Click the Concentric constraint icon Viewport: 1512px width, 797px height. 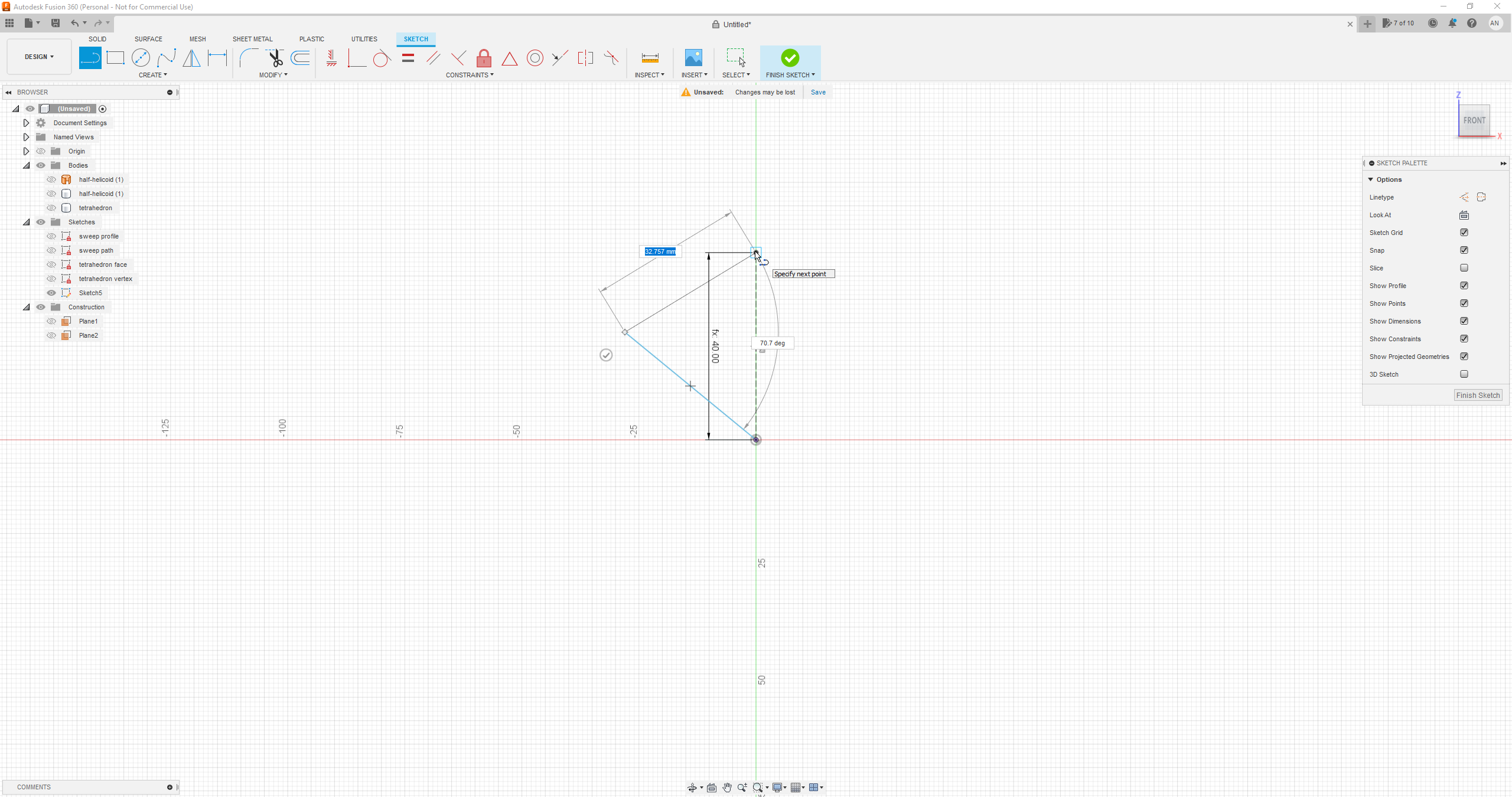535,58
